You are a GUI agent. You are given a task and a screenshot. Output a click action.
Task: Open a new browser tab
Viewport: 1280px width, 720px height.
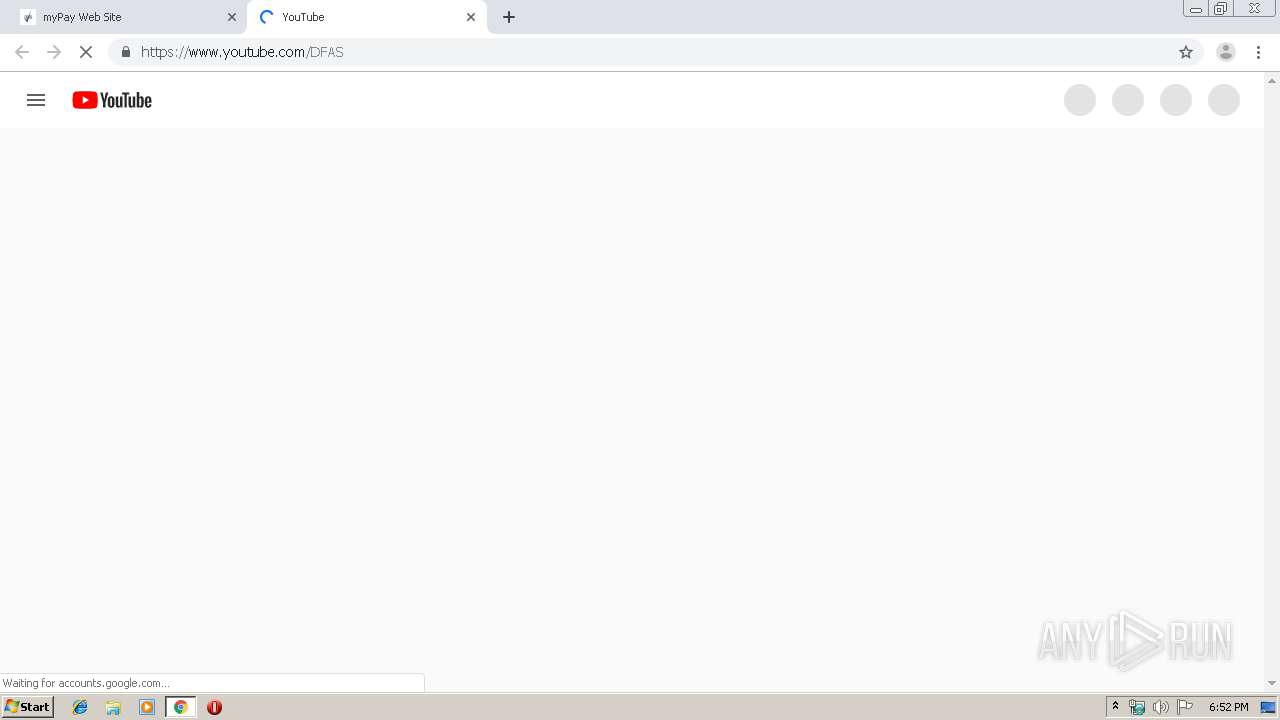(x=509, y=17)
